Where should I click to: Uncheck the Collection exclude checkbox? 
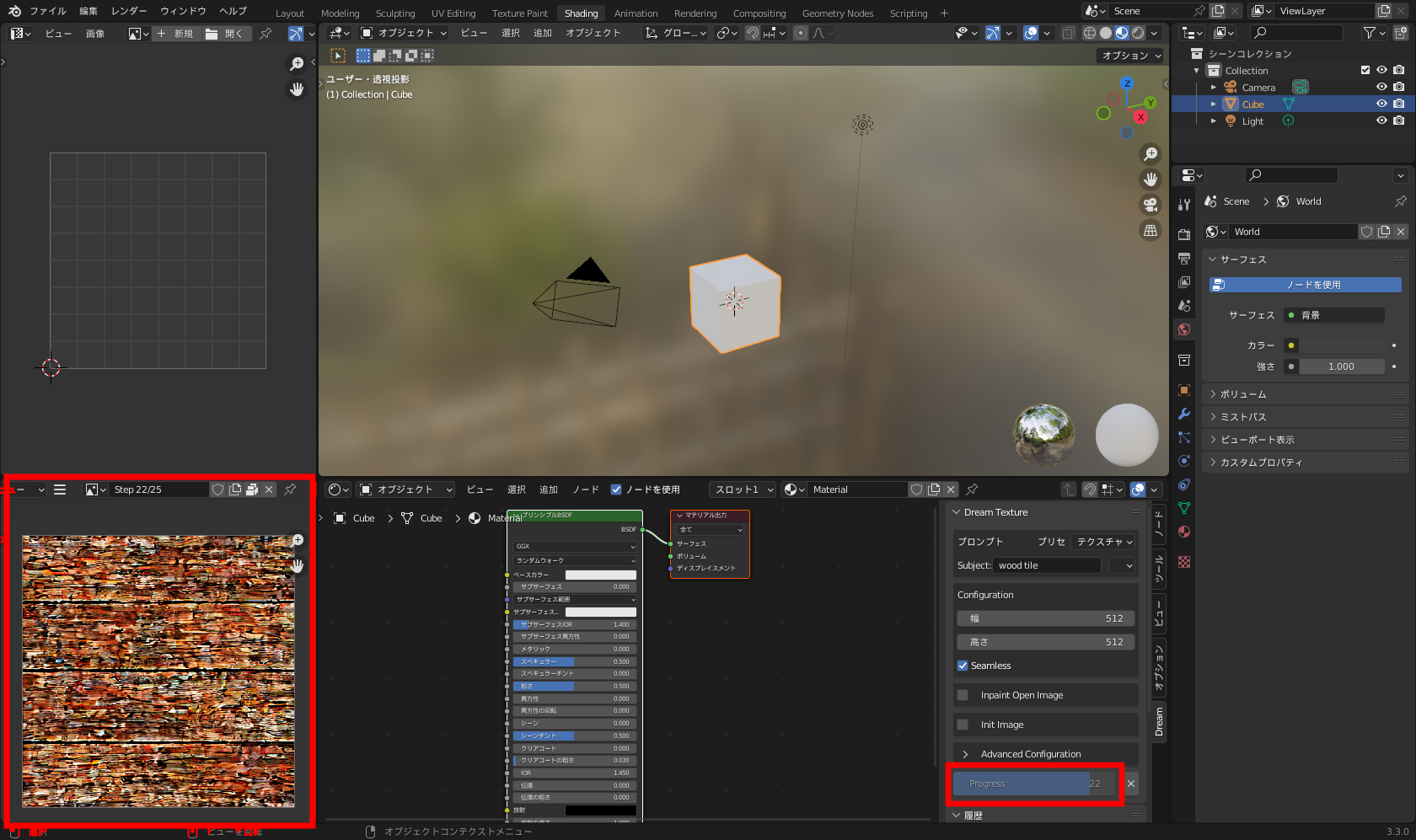[1365, 70]
